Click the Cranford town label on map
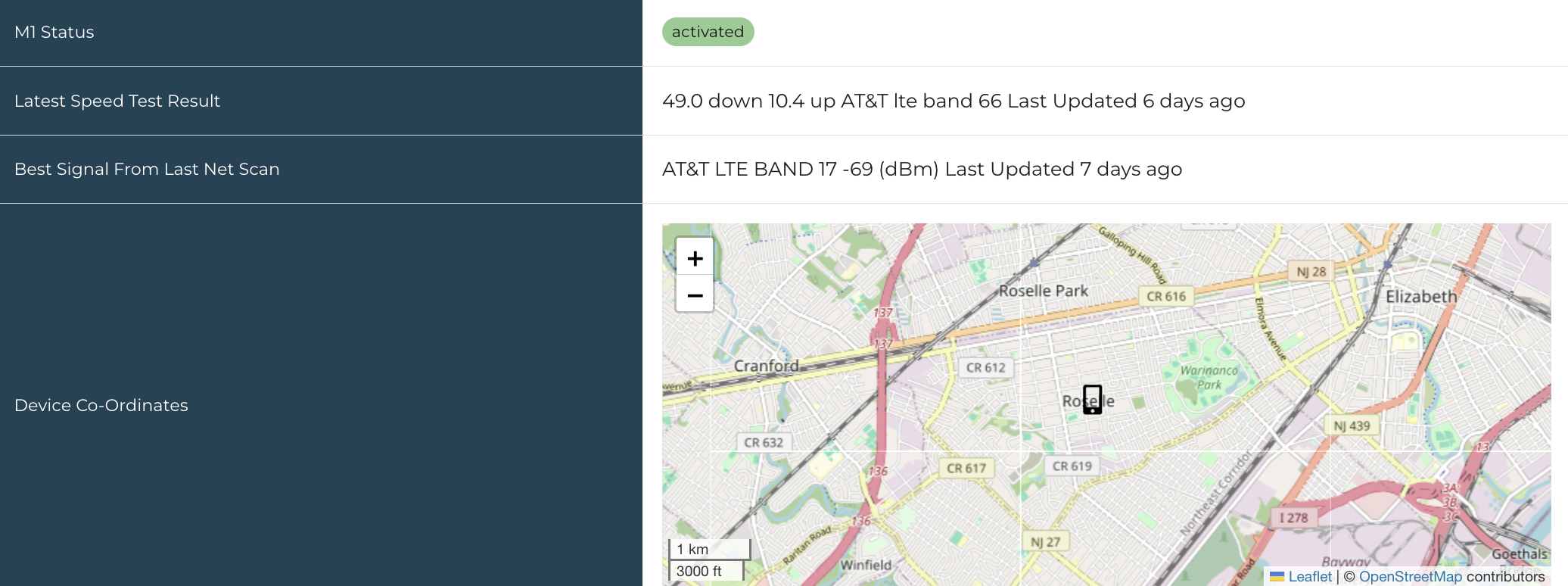1568x586 pixels. pyautogui.click(x=766, y=366)
